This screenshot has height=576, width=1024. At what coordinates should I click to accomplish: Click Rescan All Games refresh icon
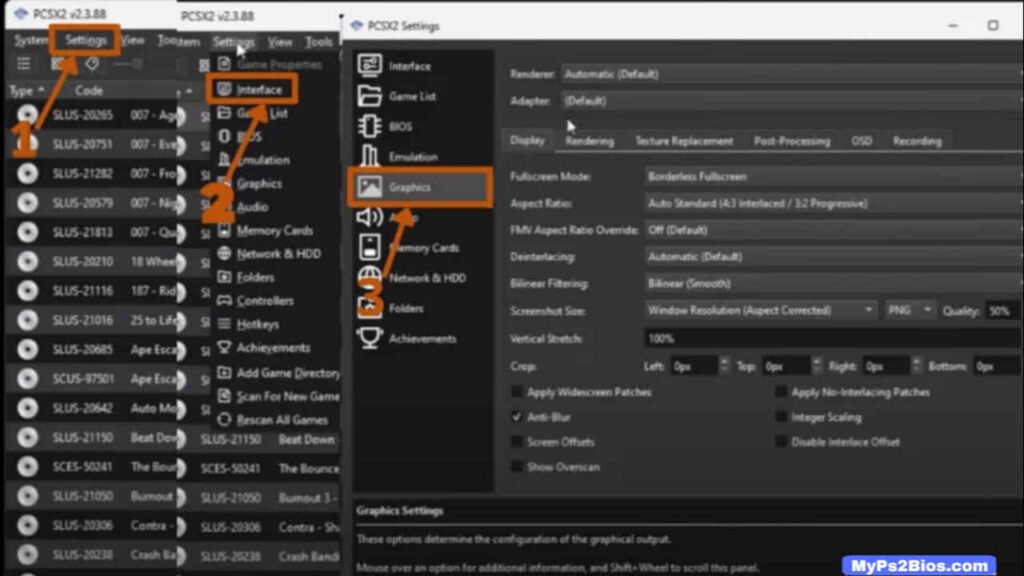coord(224,419)
